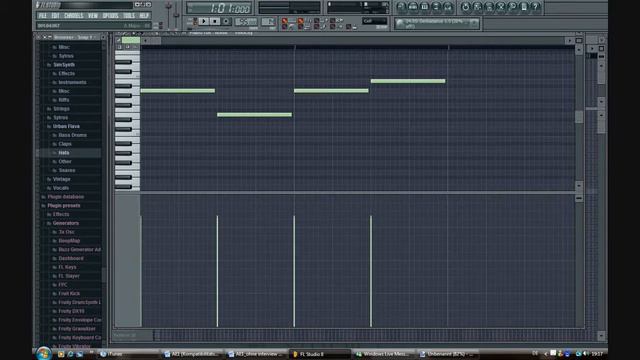Expand Plugin database in browser
The height and width of the screenshot is (360, 640).
click(x=65, y=197)
